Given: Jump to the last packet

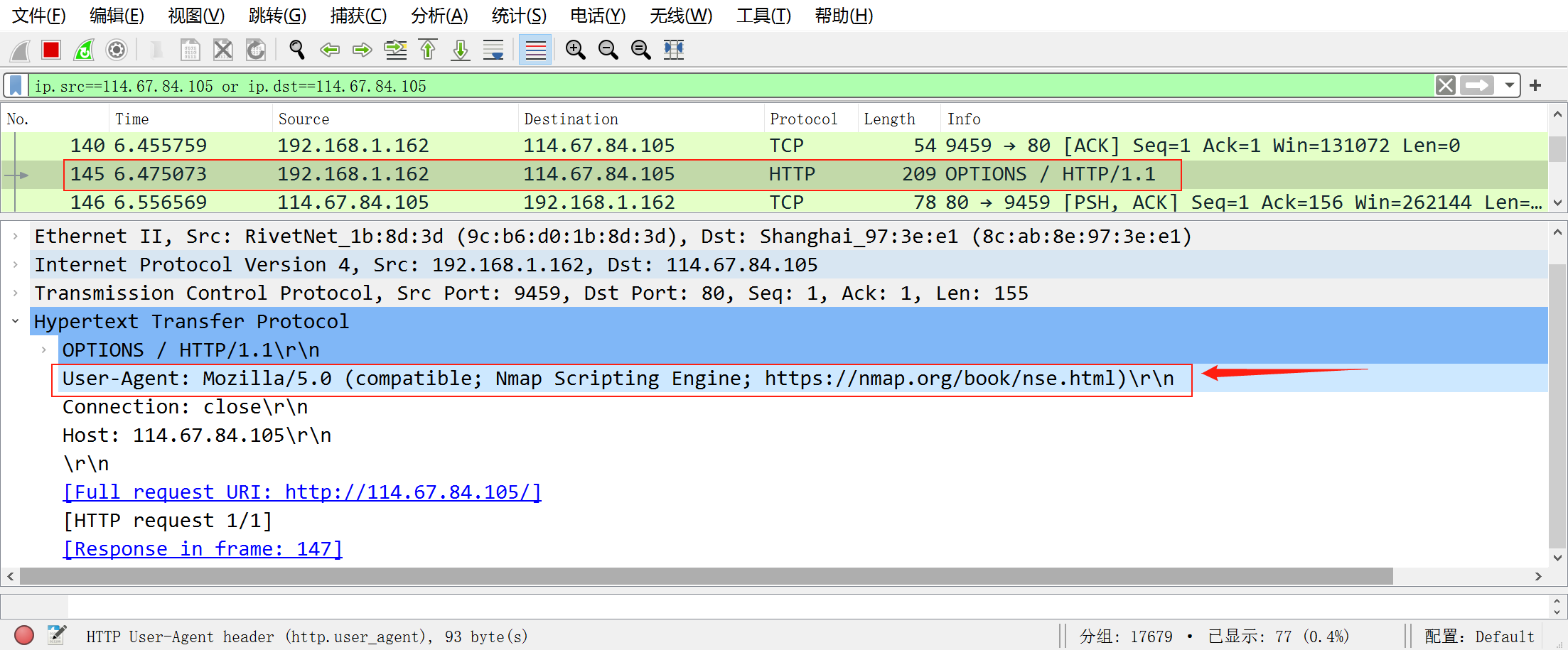Looking at the screenshot, I should [460, 50].
